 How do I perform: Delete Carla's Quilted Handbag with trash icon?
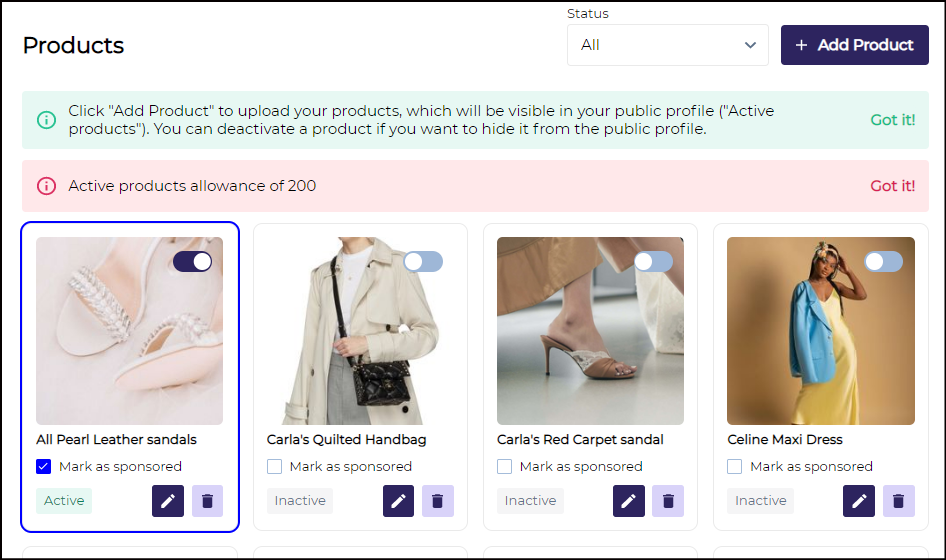pos(438,501)
